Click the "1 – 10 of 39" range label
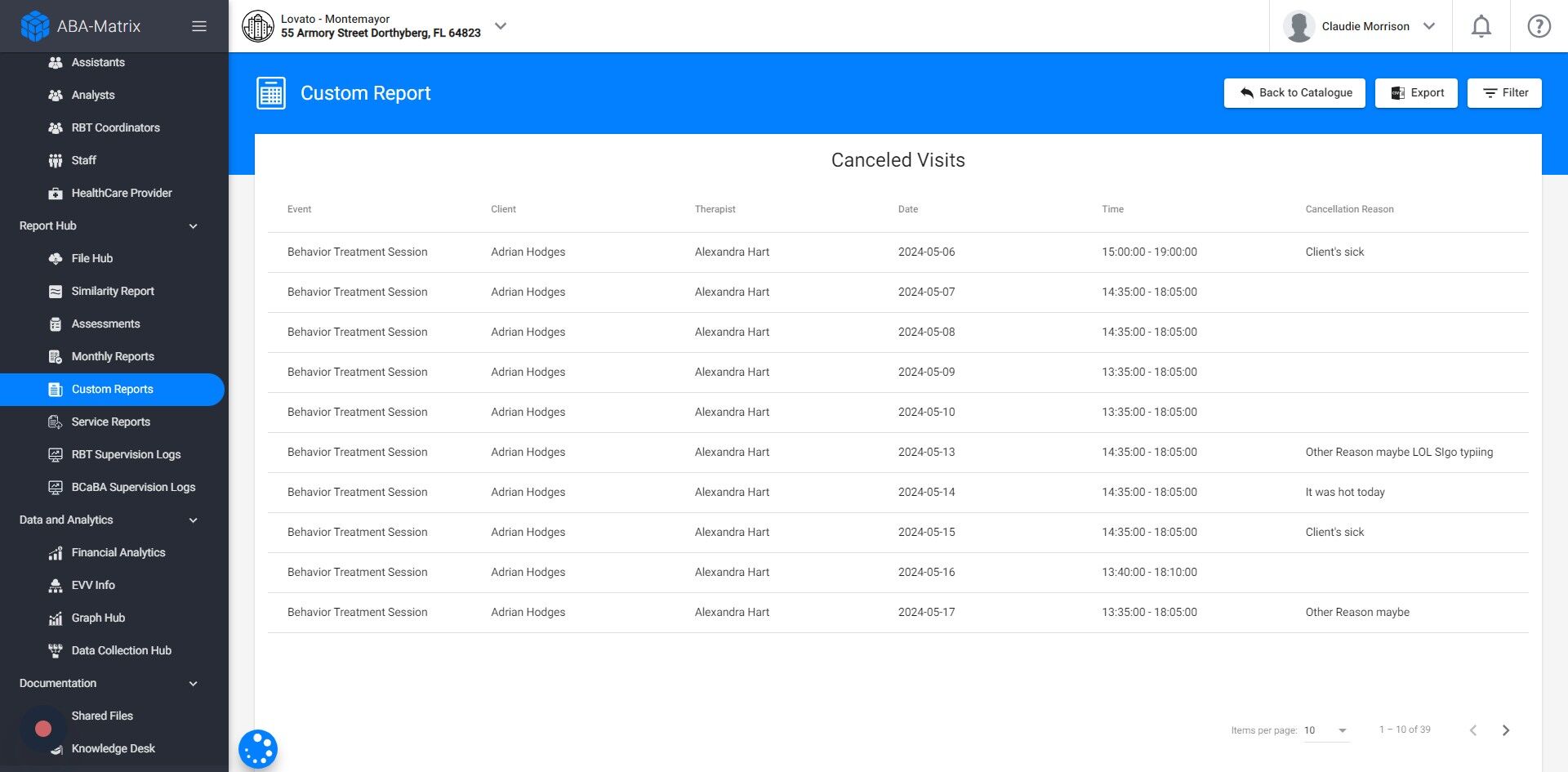Viewport: 1568px width, 772px height. pos(1405,730)
